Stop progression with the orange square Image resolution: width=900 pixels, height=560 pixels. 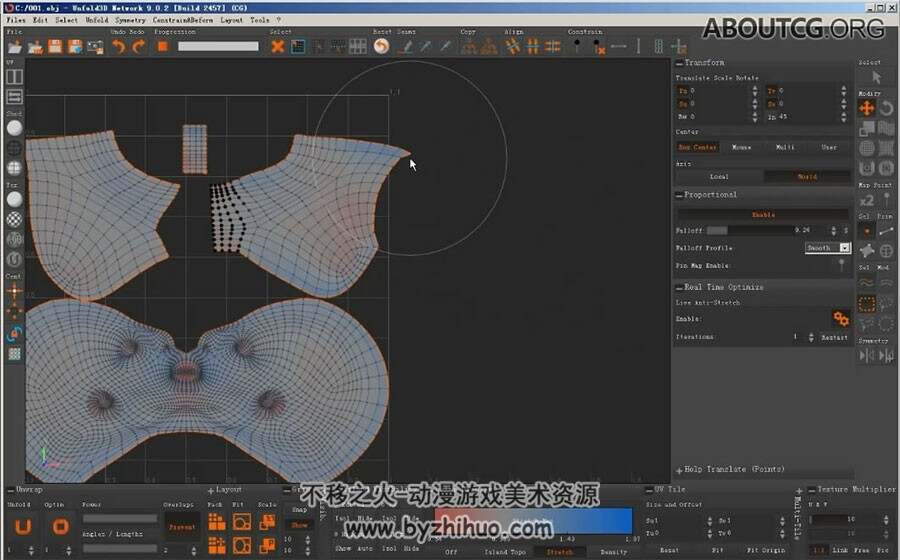point(163,46)
